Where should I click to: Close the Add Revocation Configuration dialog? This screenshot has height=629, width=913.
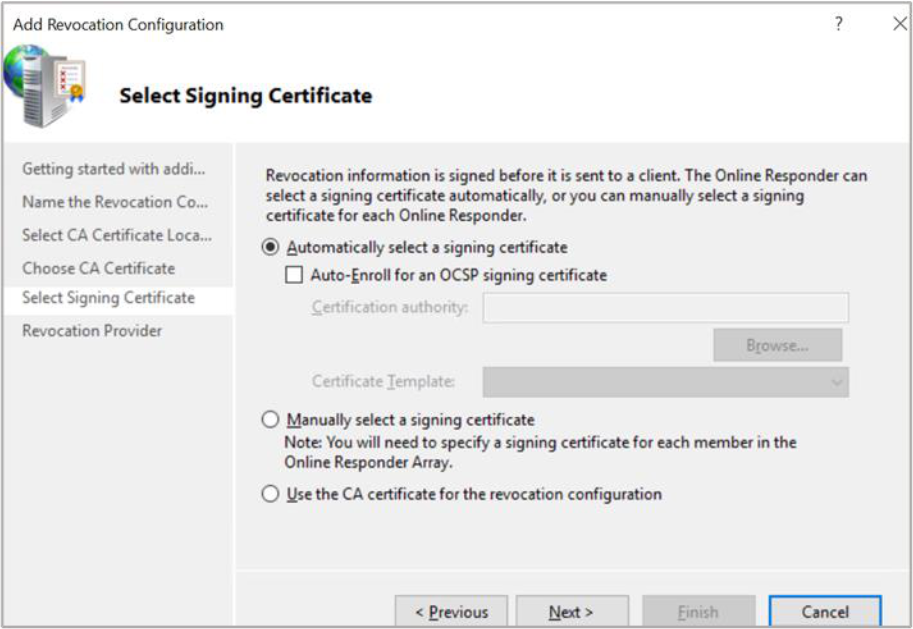point(899,24)
